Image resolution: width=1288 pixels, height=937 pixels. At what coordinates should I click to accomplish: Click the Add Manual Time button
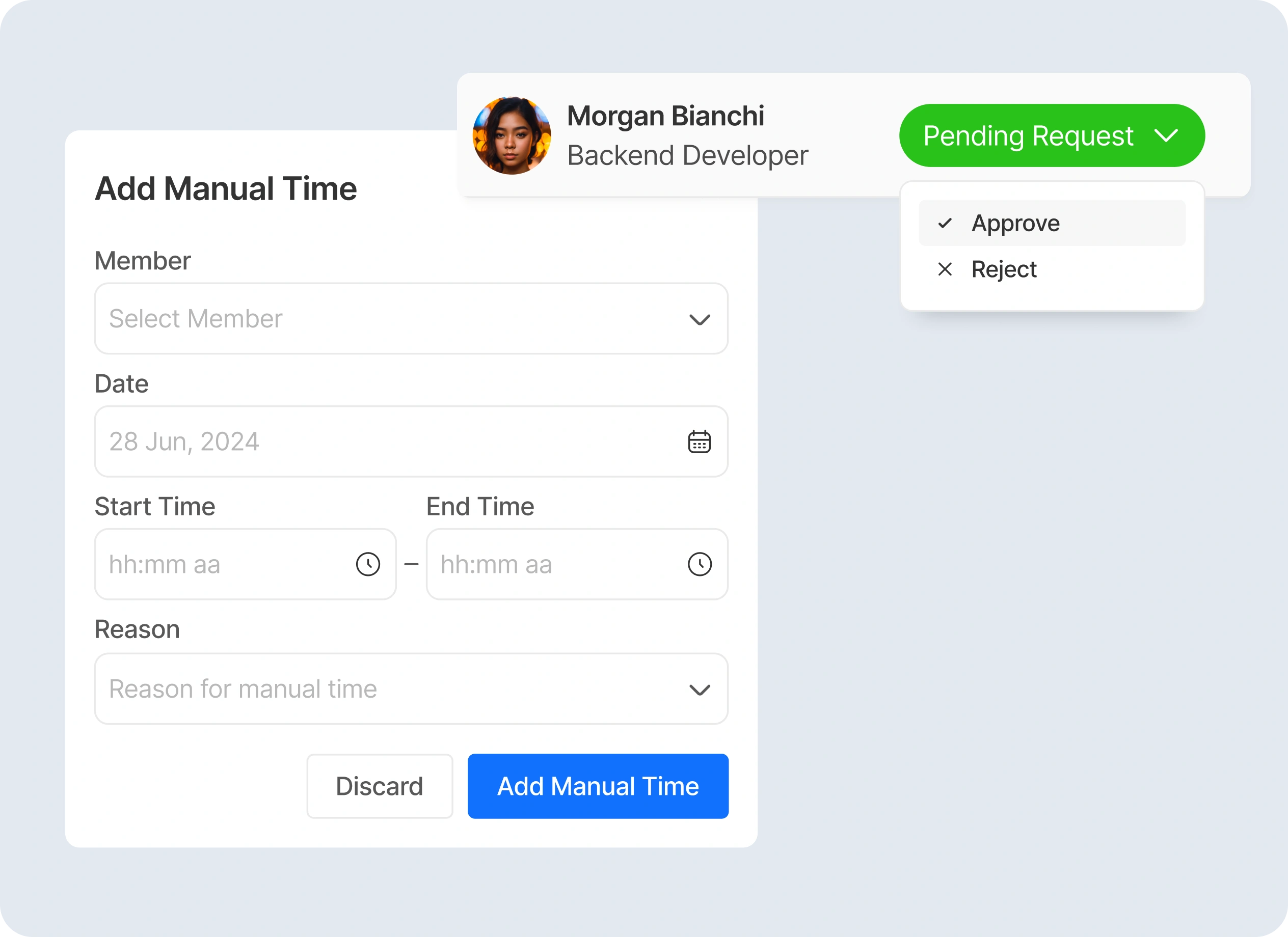598,786
